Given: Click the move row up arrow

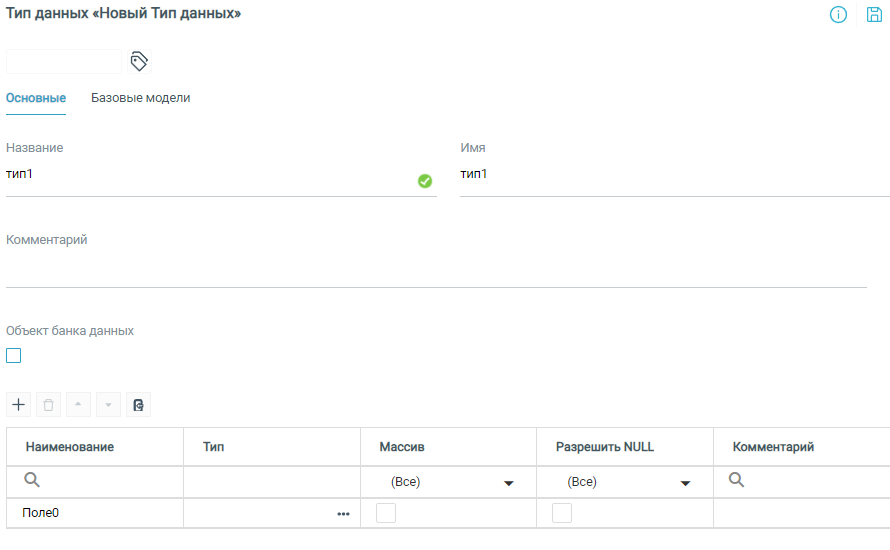Looking at the screenshot, I should [x=79, y=405].
